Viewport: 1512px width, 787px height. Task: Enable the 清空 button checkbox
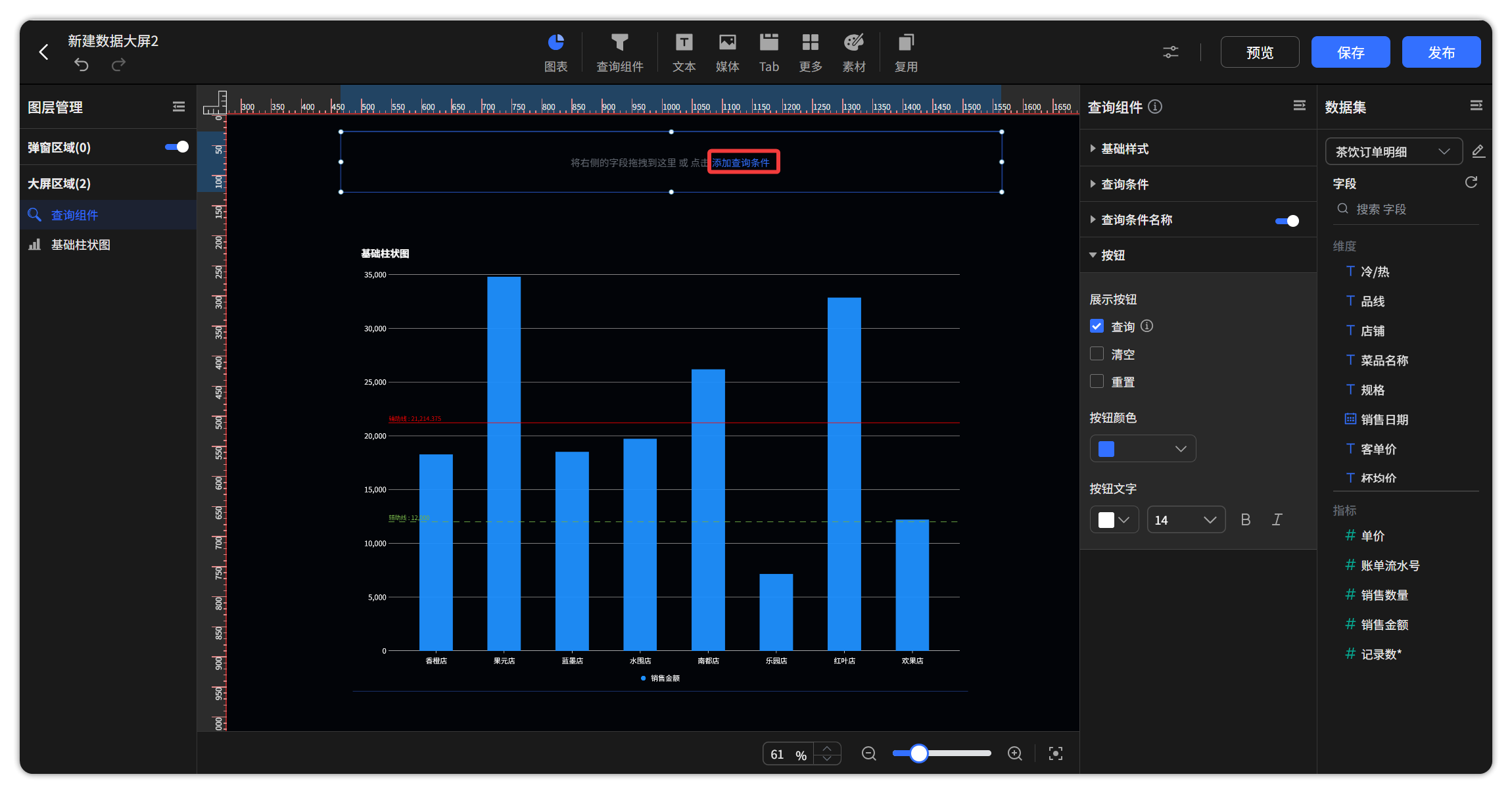[1097, 354]
